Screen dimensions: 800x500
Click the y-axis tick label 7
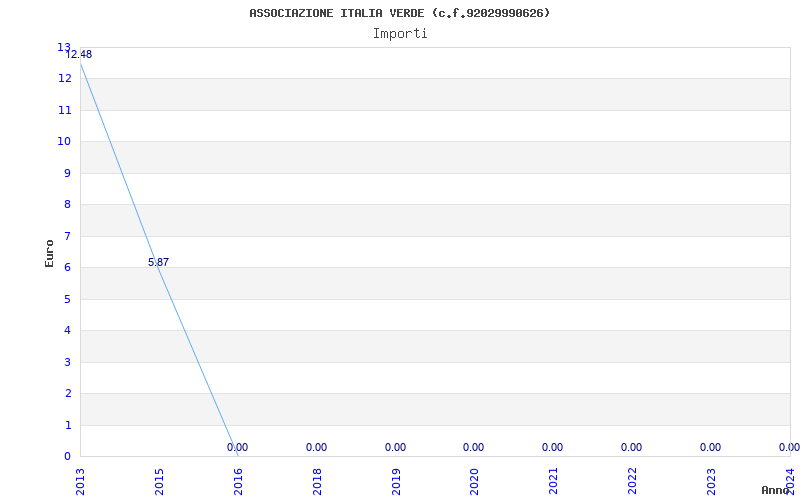click(x=67, y=236)
